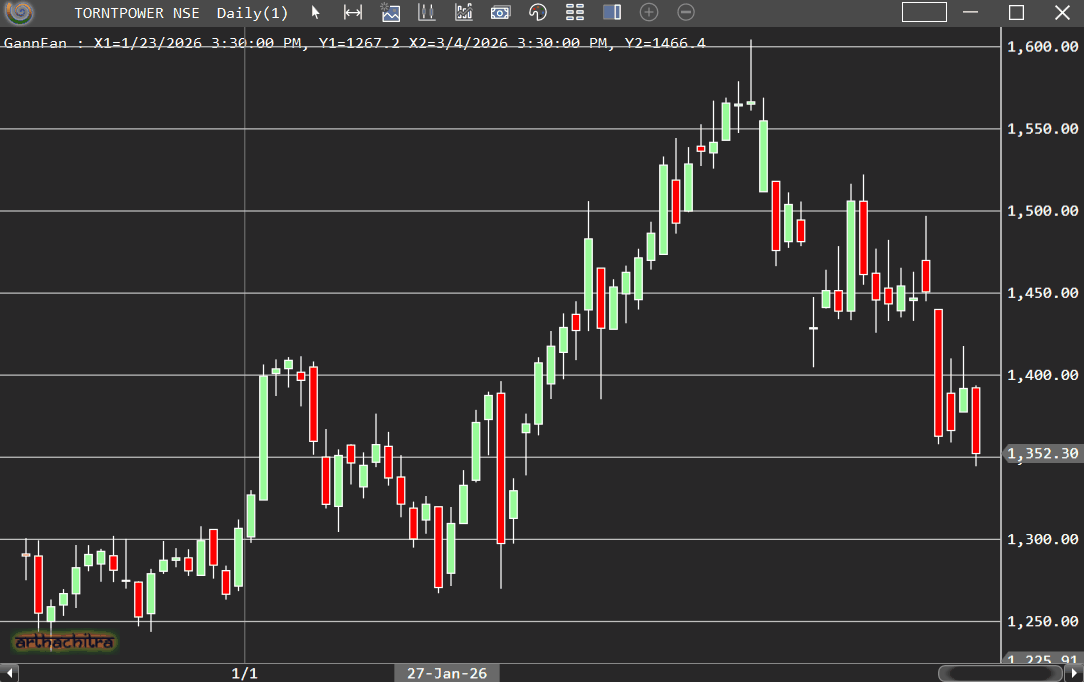Zoom in using the plus circle
This screenshot has width=1084, height=682.
tap(649, 13)
